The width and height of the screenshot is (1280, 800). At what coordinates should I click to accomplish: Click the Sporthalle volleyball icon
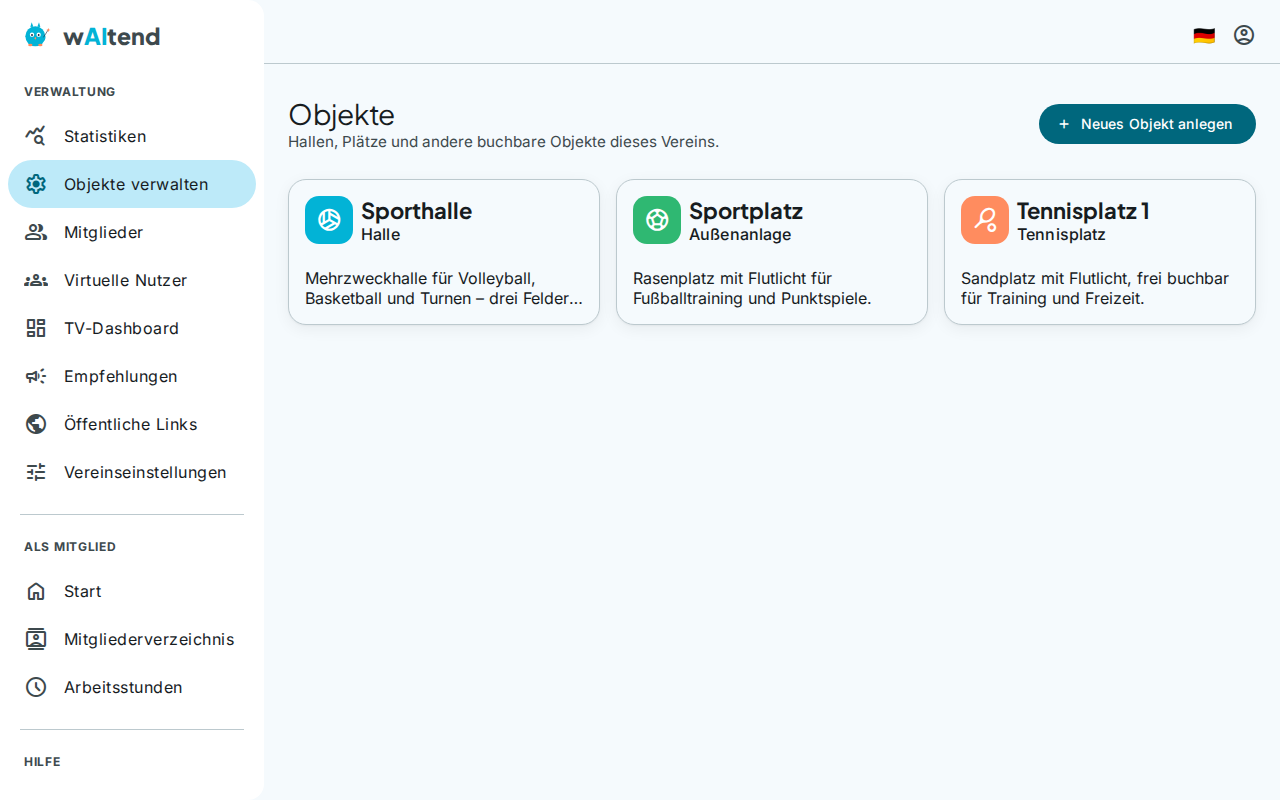(x=329, y=220)
